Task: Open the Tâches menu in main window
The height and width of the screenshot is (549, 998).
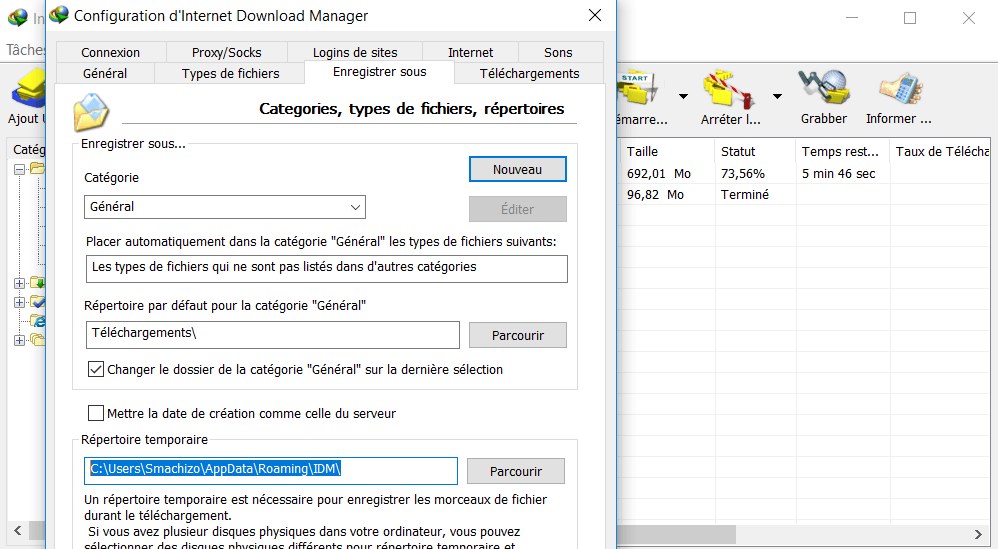Action: [25, 50]
